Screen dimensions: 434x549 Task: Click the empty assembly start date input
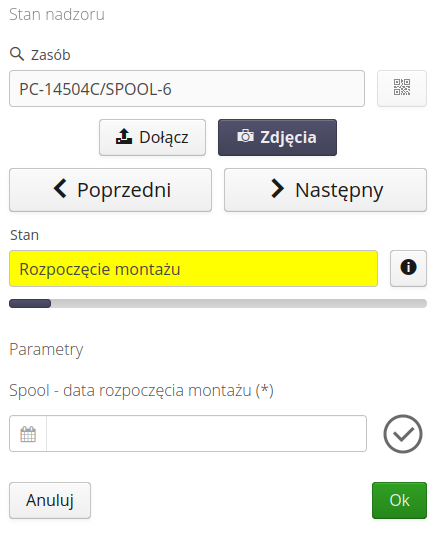click(206, 433)
